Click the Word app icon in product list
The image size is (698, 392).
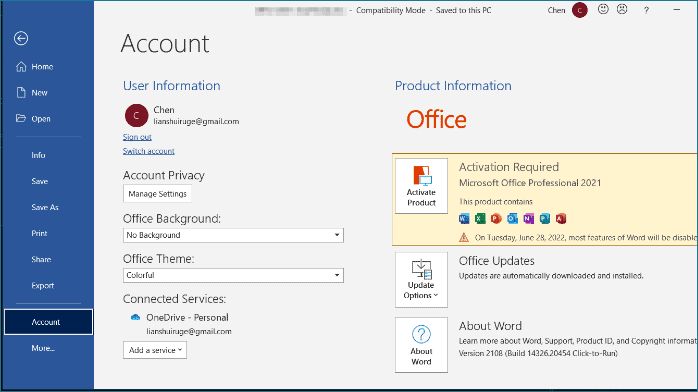pyautogui.click(x=464, y=218)
